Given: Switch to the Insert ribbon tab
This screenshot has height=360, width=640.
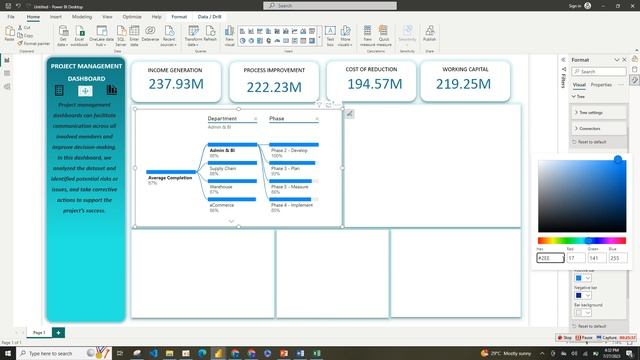Looking at the screenshot, I should (x=56, y=17).
